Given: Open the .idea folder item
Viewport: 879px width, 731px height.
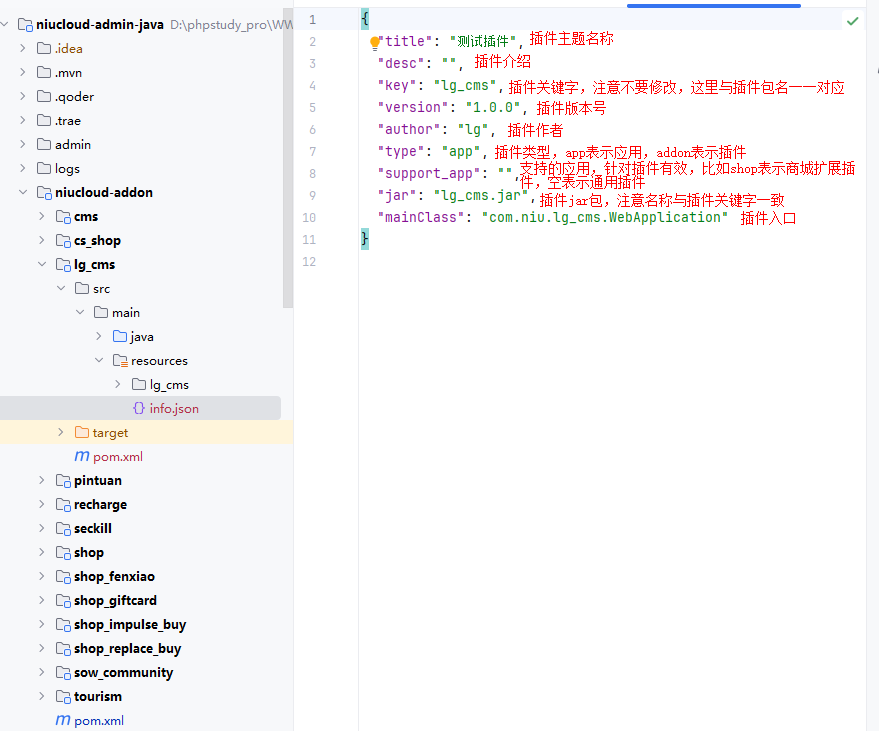Looking at the screenshot, I should 68,48.
